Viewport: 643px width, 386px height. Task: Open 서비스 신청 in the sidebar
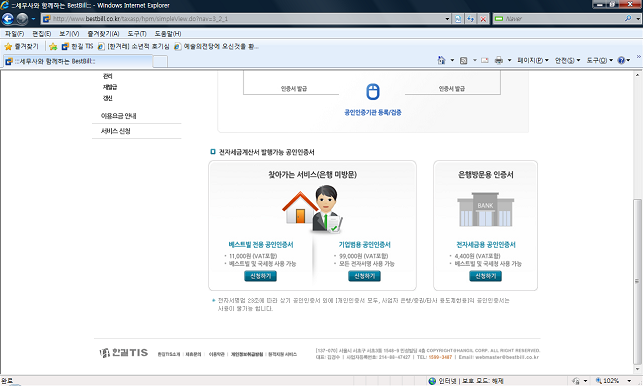coord(116,131)
